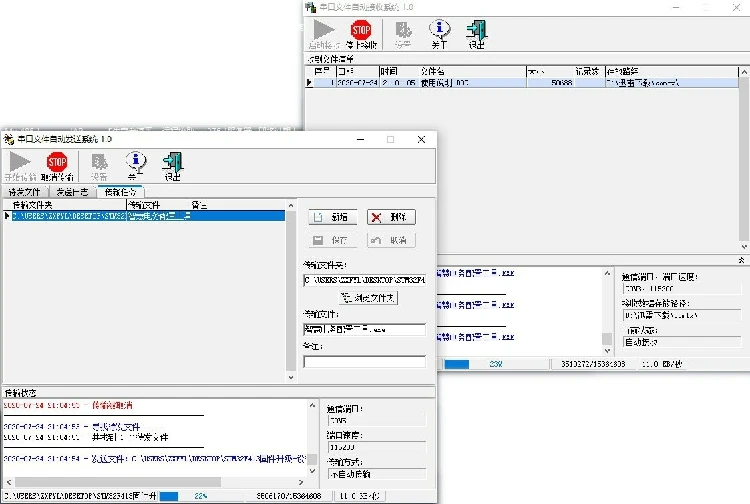Click the 取消 undo button in task panel
The height and width of the screenshot is (504, 750).
point(391,240)
